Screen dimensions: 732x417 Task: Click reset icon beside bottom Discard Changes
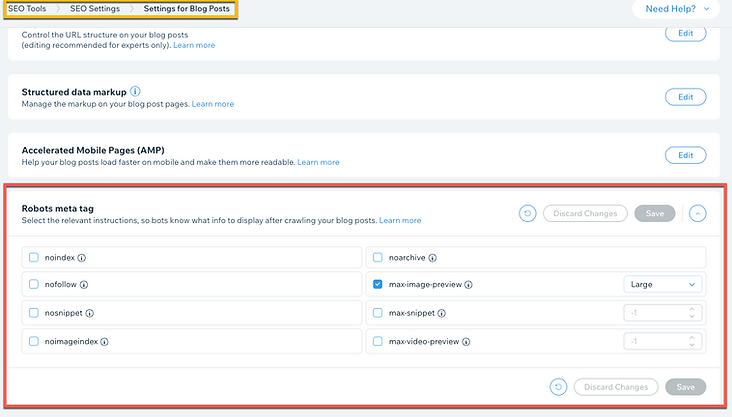pos(558,387)
